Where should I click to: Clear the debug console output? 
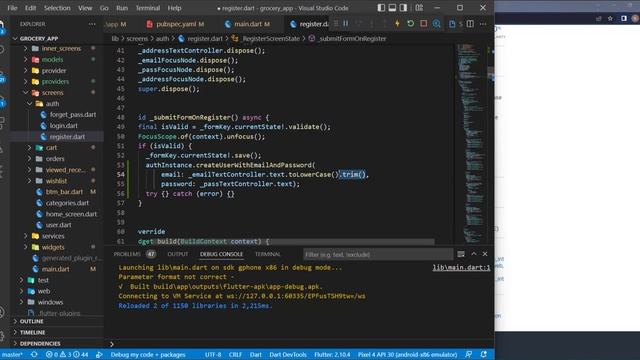pos(461,254)
